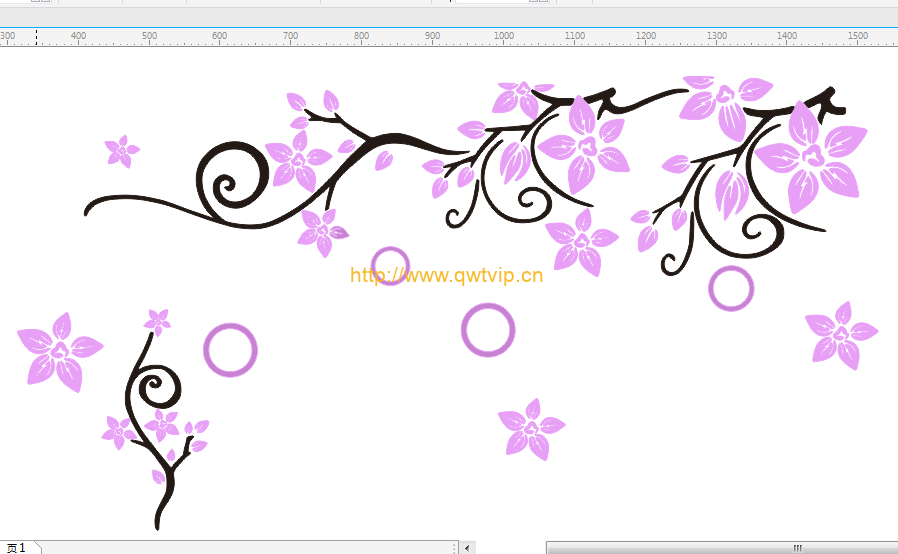The width and height of the screenshot is (898, 554).
Task: Click the 500 mark on the ruler
Action: [x=149, y=36]
